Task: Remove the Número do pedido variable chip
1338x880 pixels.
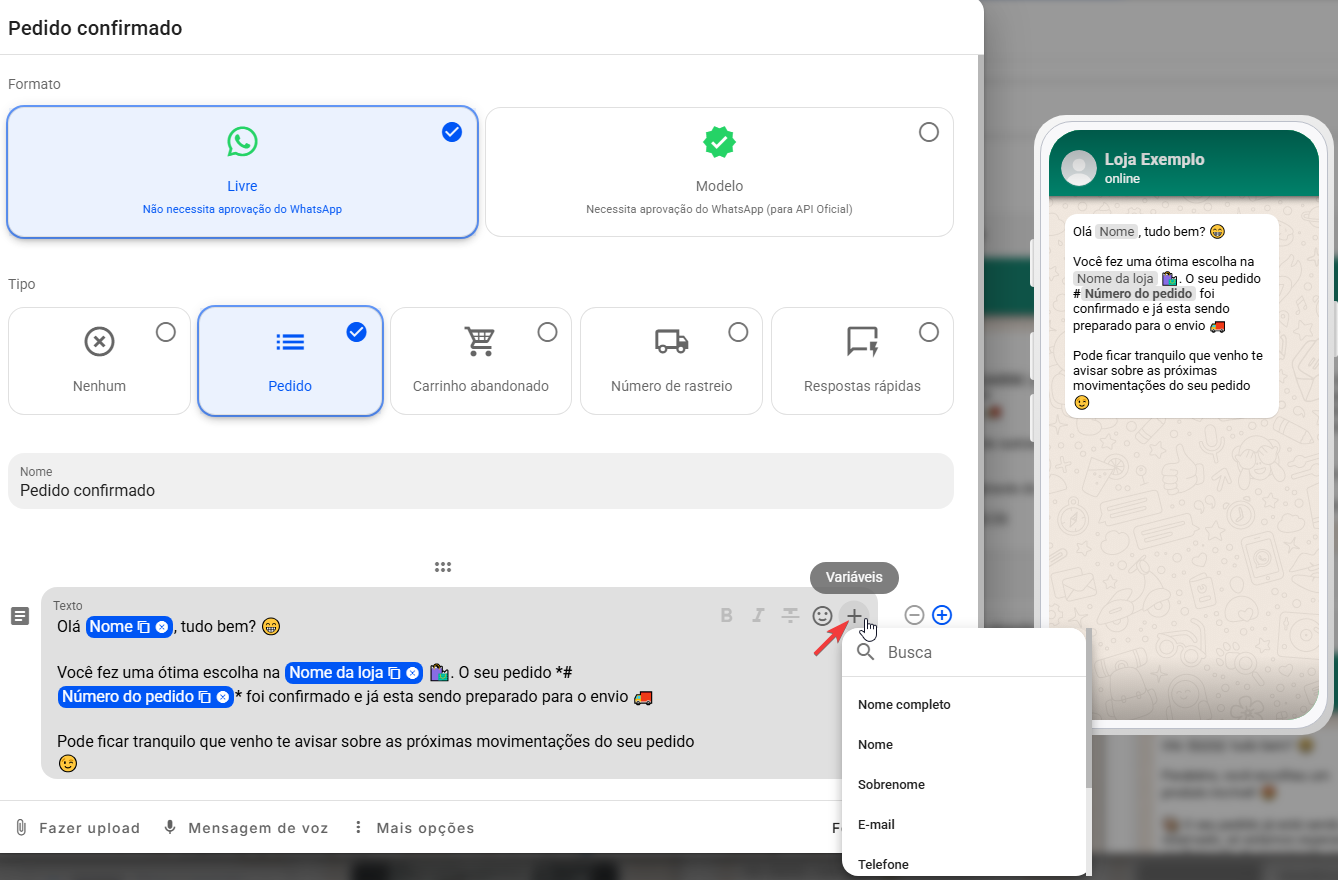Action: point(222,697)
